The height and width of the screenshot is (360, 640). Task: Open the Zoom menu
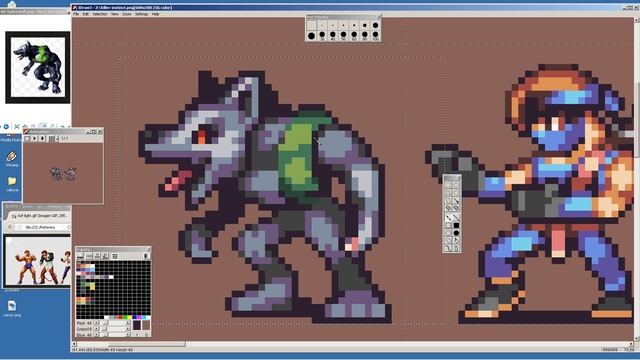127,14
